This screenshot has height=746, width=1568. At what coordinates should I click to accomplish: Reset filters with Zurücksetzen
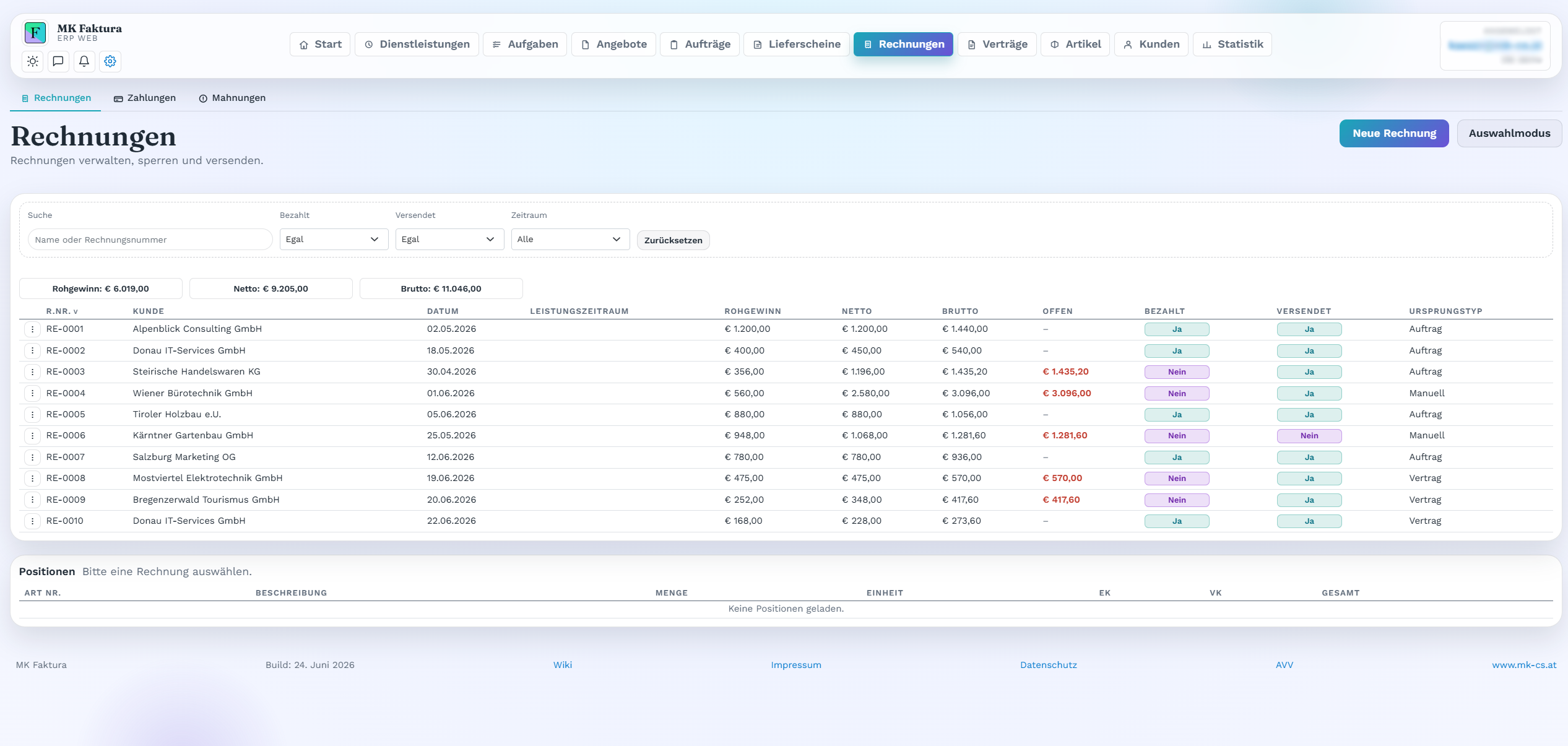pos(674,240)
